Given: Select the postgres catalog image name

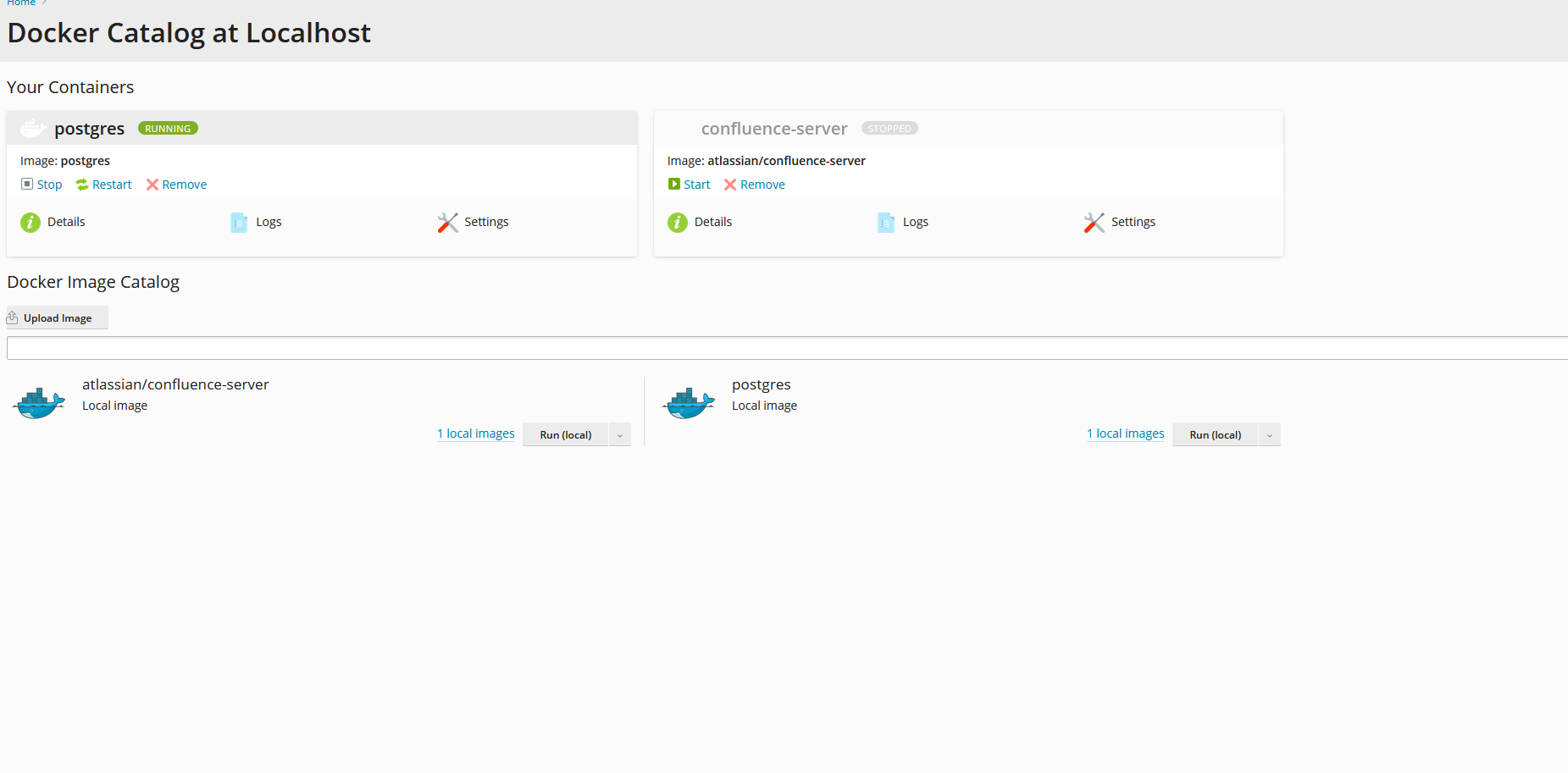Looking at the screenshot, I should tap(762, 385).
